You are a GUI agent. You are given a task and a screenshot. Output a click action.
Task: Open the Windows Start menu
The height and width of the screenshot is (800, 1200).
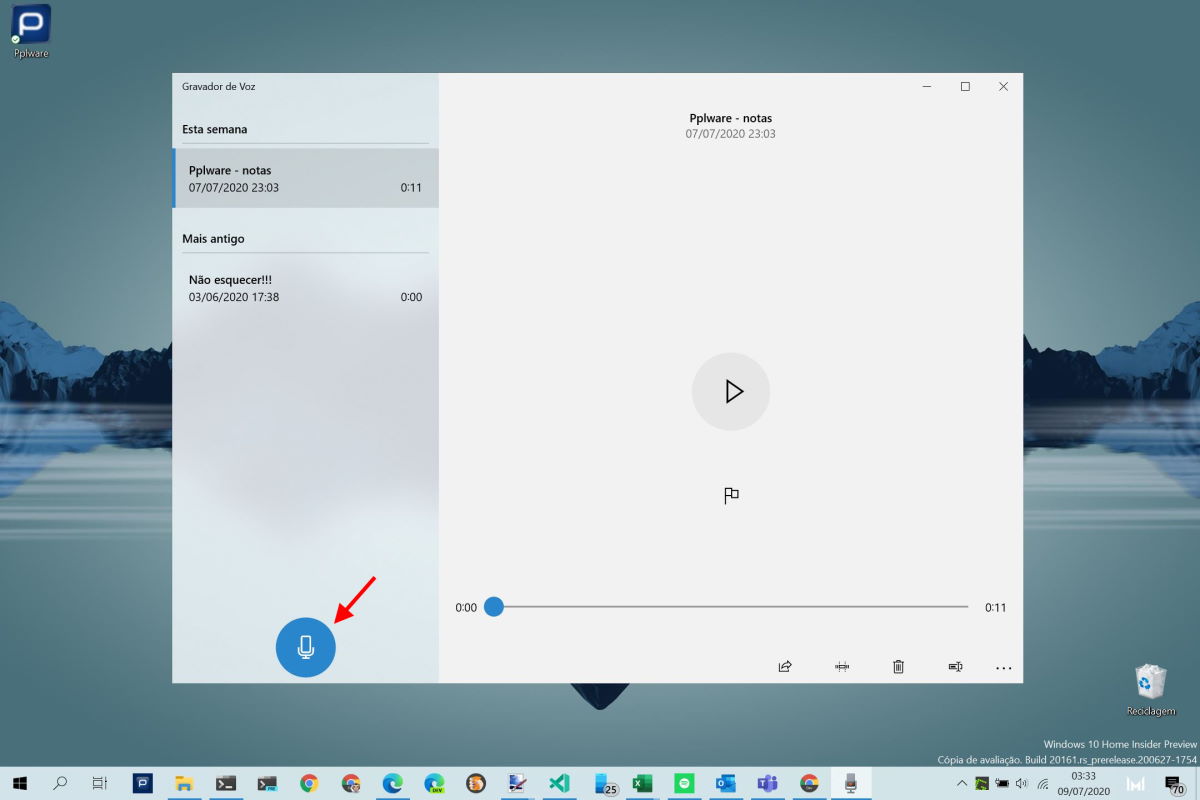coord(19,783)
